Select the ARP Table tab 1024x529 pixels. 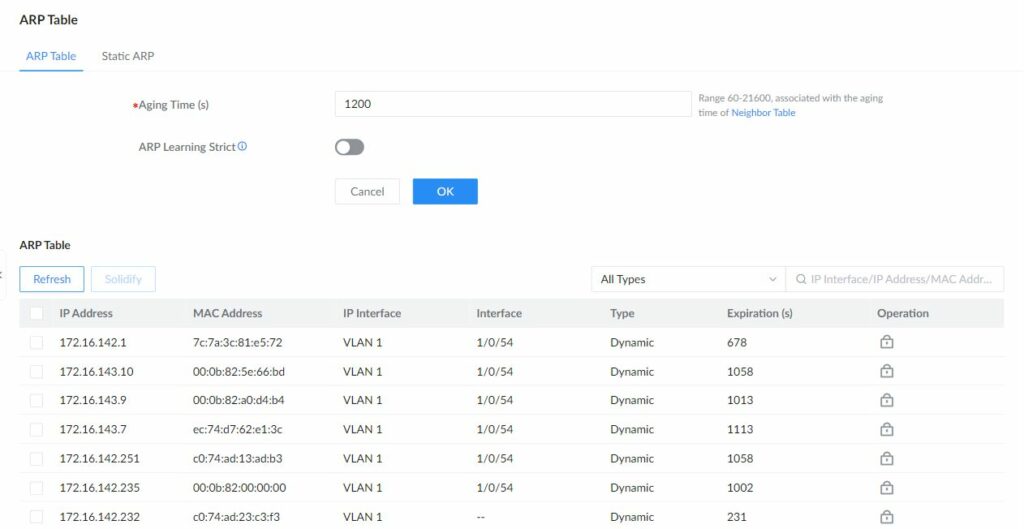51,56
